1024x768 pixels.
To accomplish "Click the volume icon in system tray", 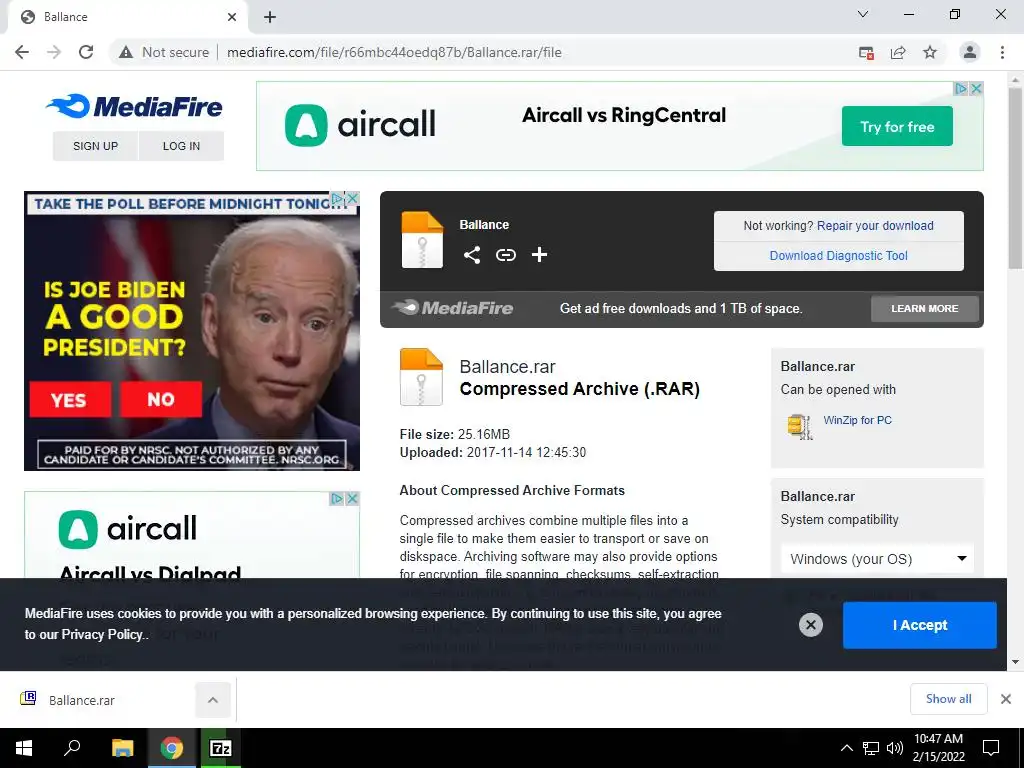I will click(895, 748).
